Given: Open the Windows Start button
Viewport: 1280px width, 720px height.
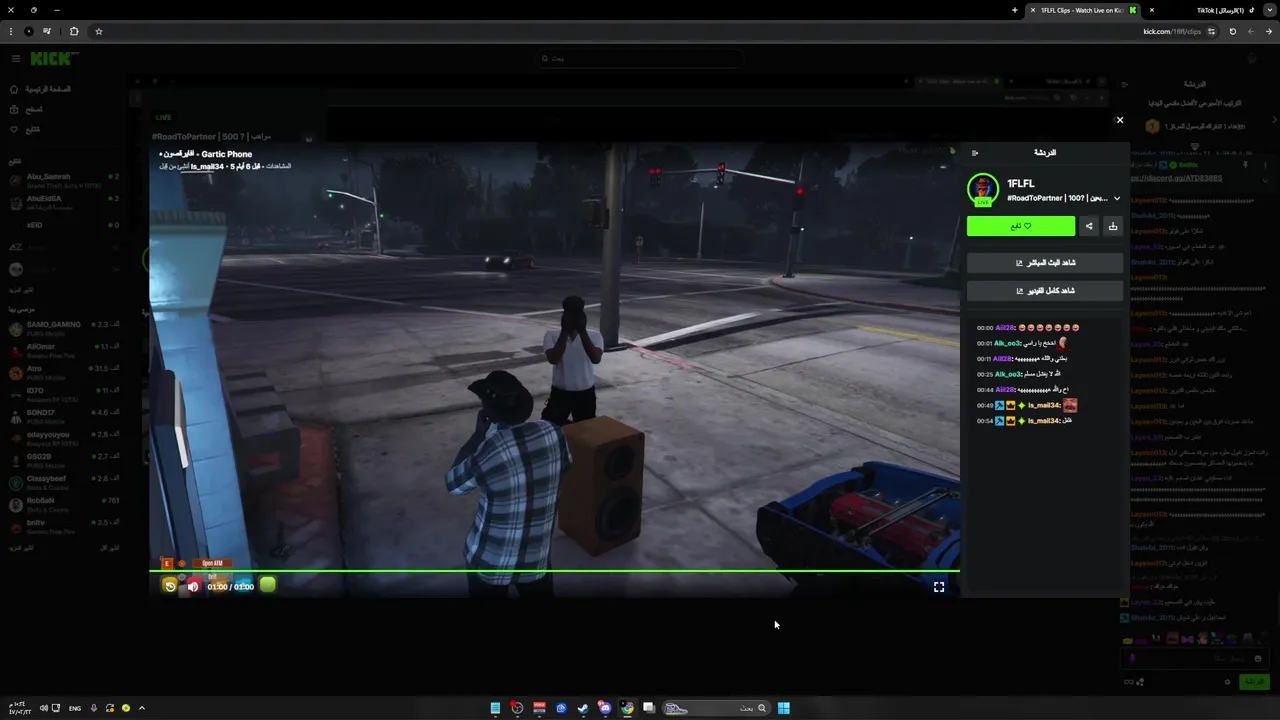Looking at the screenshot, I should click(x=784, y=708).
